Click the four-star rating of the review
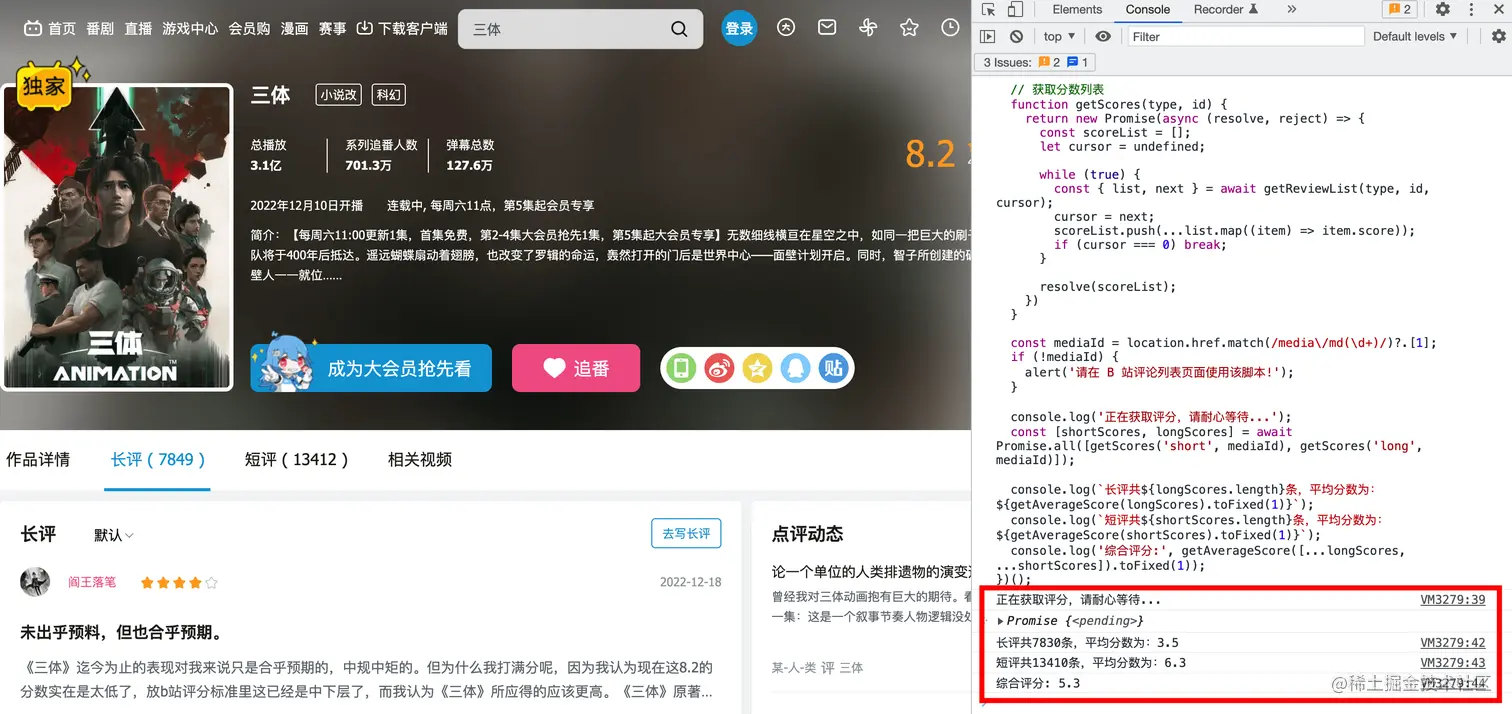The height and width of the screenshot is (714, 1512). pyautogui.click(x=179, y=582)
